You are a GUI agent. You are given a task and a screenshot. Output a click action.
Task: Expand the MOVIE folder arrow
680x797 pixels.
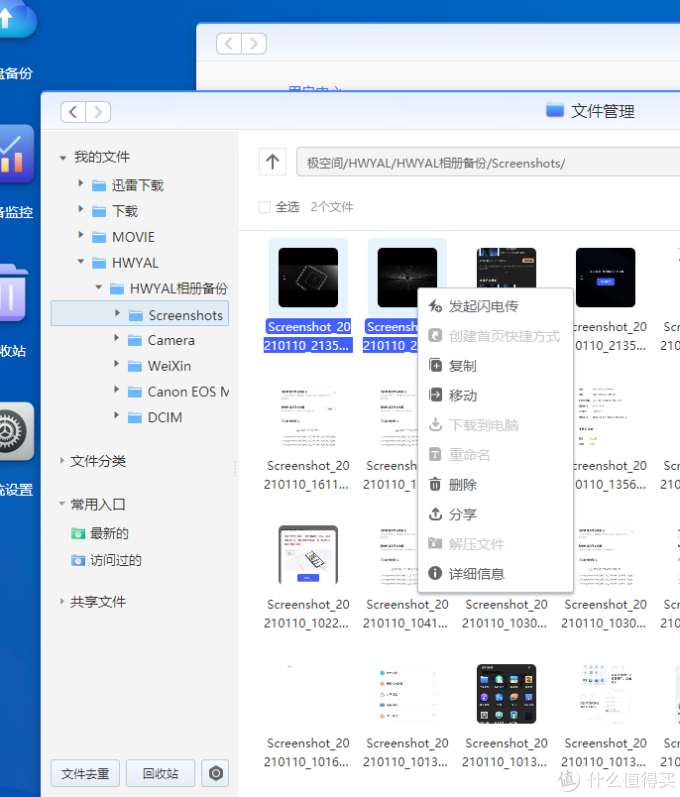[81, 237]
